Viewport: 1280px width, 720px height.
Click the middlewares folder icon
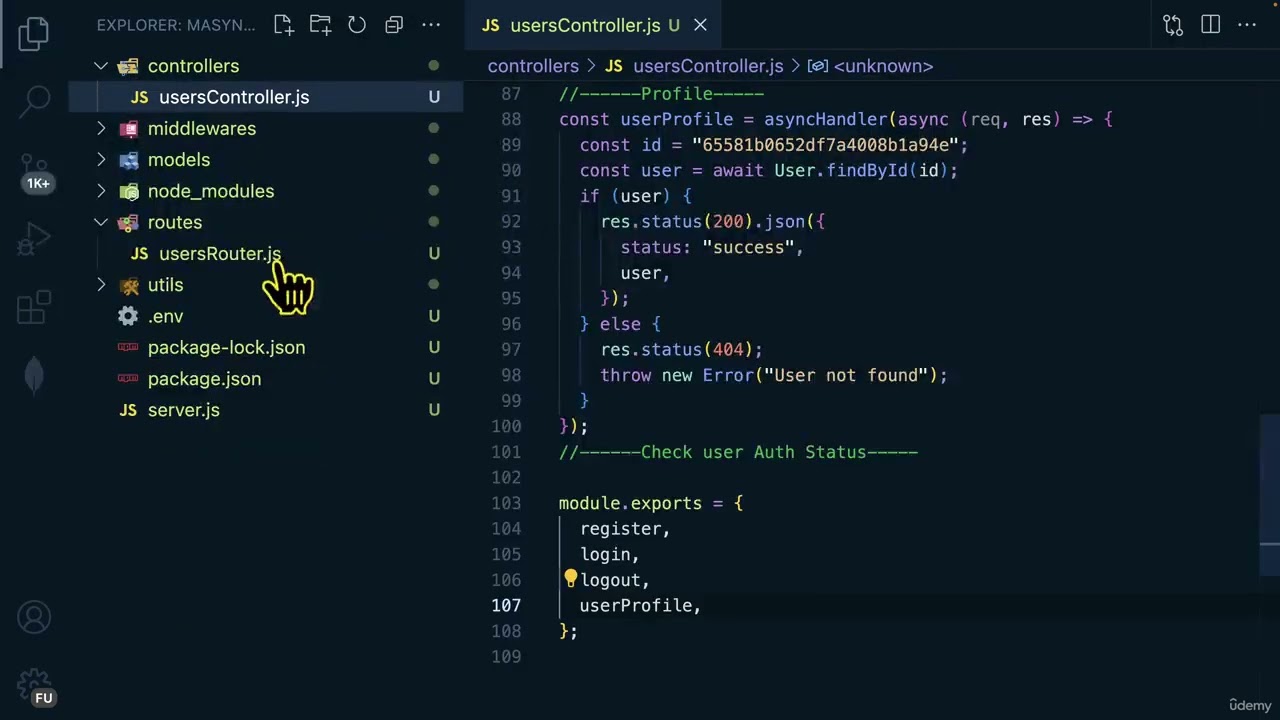pos(128,129)
